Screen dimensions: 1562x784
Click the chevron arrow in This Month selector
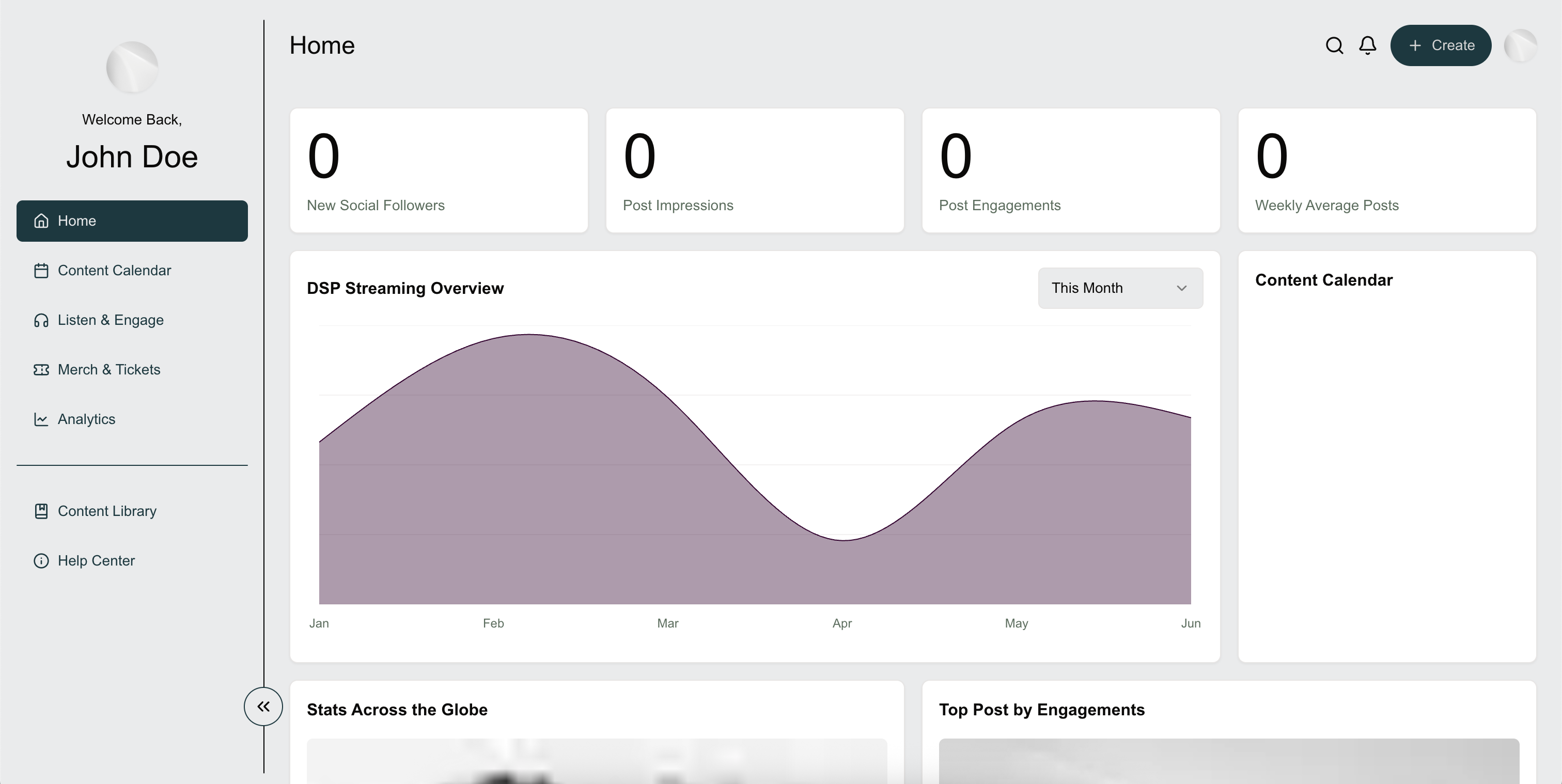(1181, 288)
